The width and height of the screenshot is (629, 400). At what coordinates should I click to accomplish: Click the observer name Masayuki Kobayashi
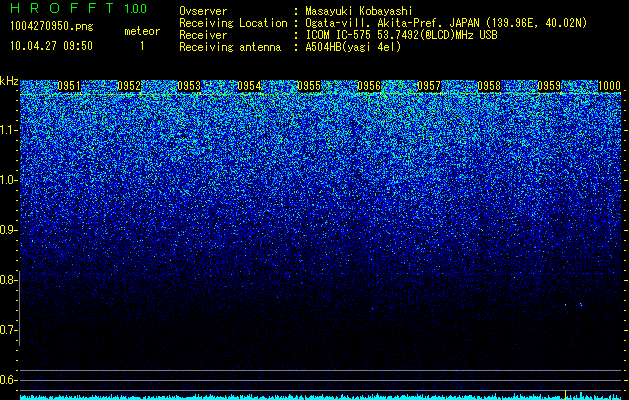click(x=359, y=11)
